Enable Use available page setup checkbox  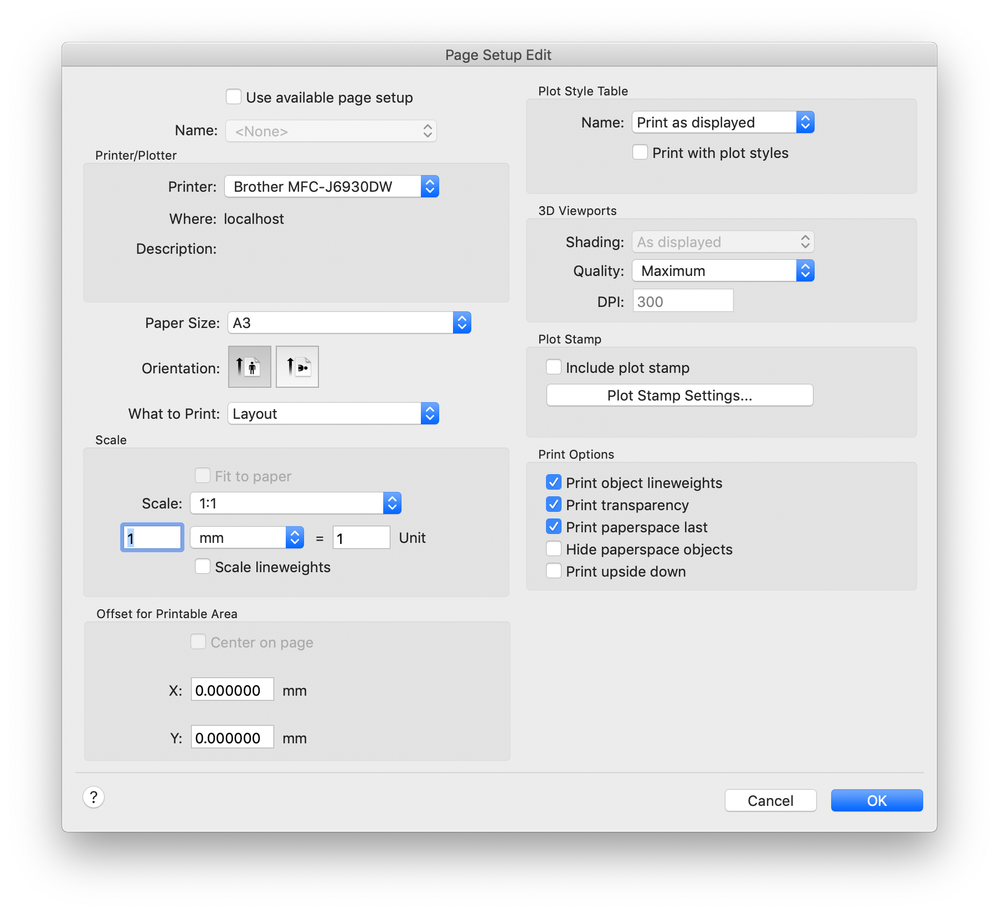(234, 97)
